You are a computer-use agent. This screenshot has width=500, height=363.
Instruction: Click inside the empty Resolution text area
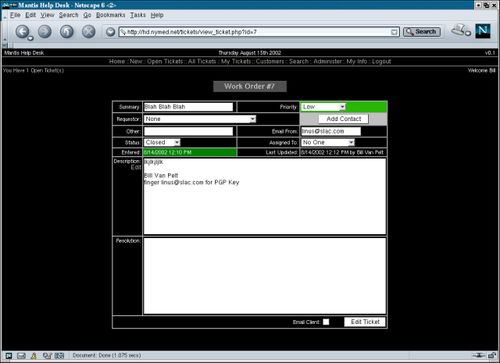[265, 276]
